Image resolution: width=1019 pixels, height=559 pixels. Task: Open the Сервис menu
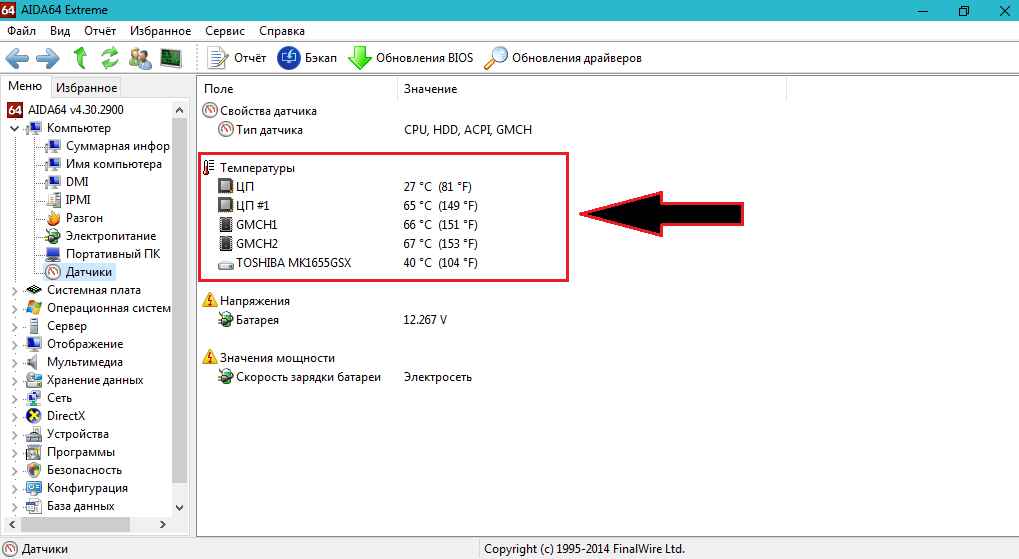pyautogui.click(x=224, y=31)
